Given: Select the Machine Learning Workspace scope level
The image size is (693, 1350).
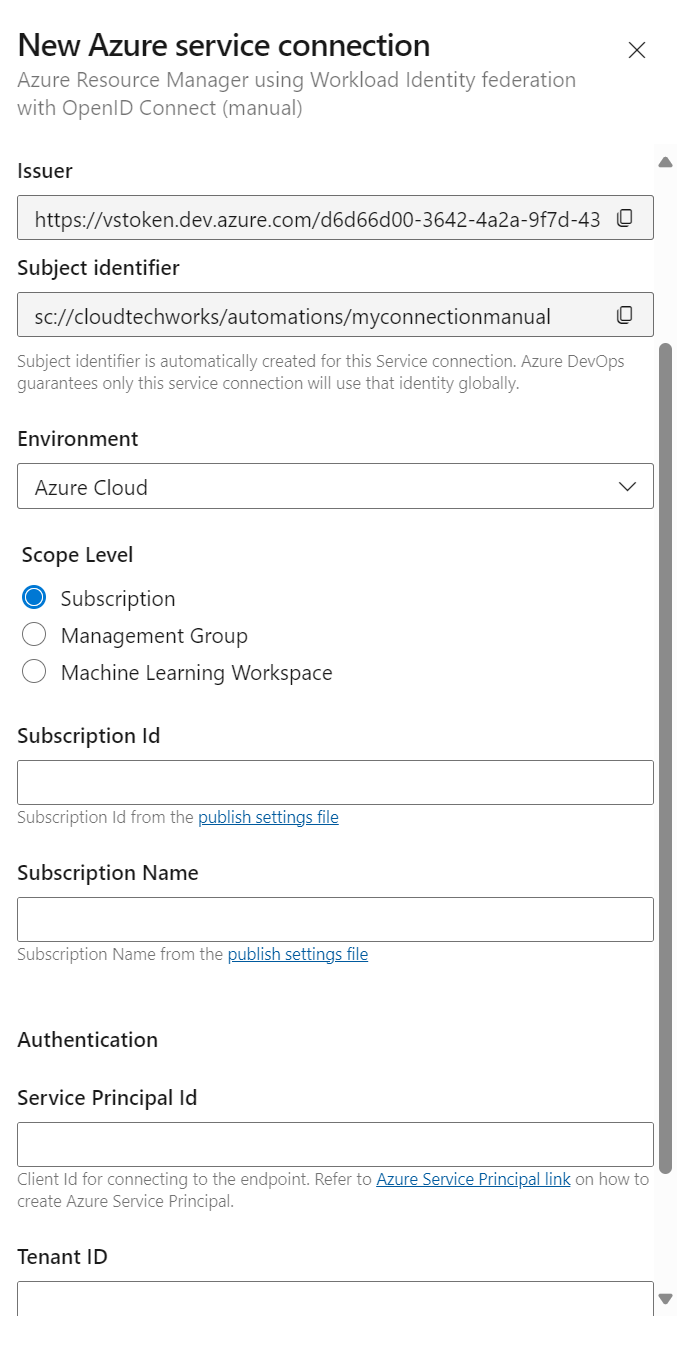Looking at the screenshot, I should [34, 671].
